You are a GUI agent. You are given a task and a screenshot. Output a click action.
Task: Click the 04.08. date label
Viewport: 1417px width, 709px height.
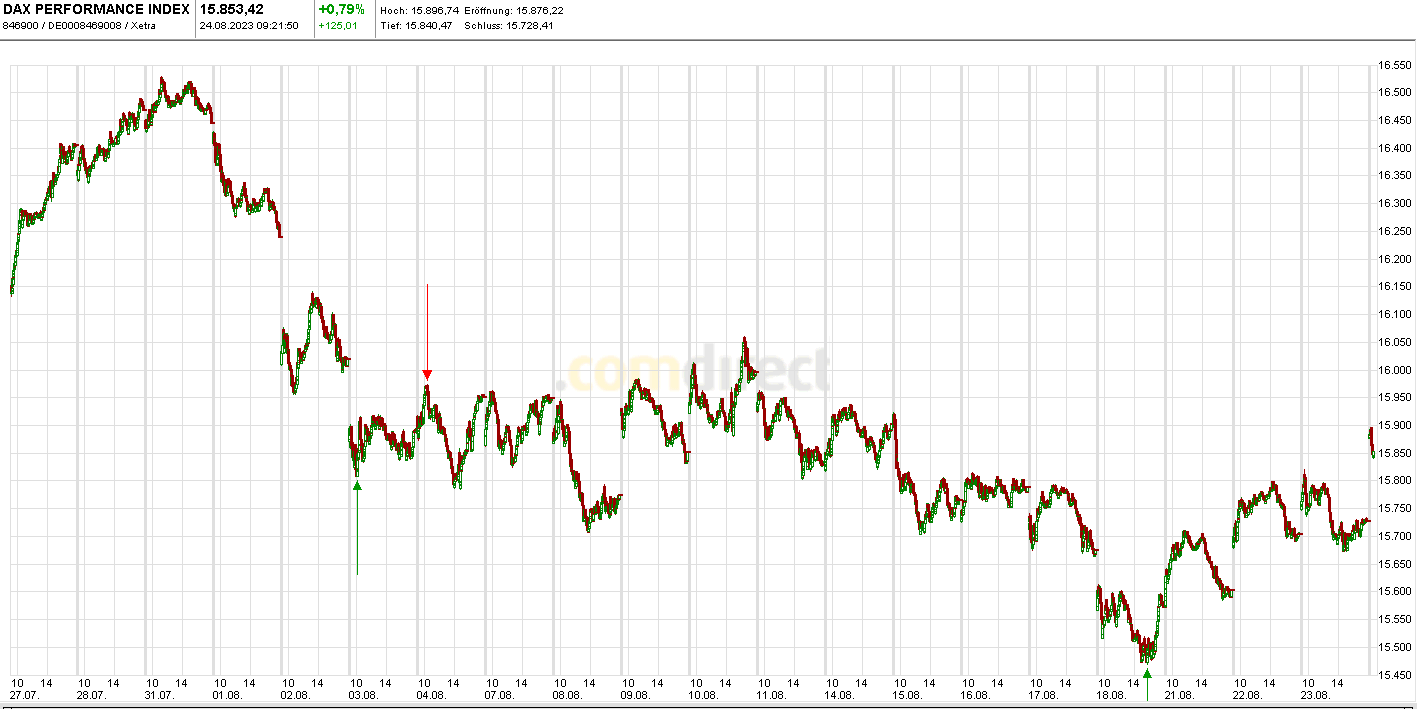click(x=431, y=695)
